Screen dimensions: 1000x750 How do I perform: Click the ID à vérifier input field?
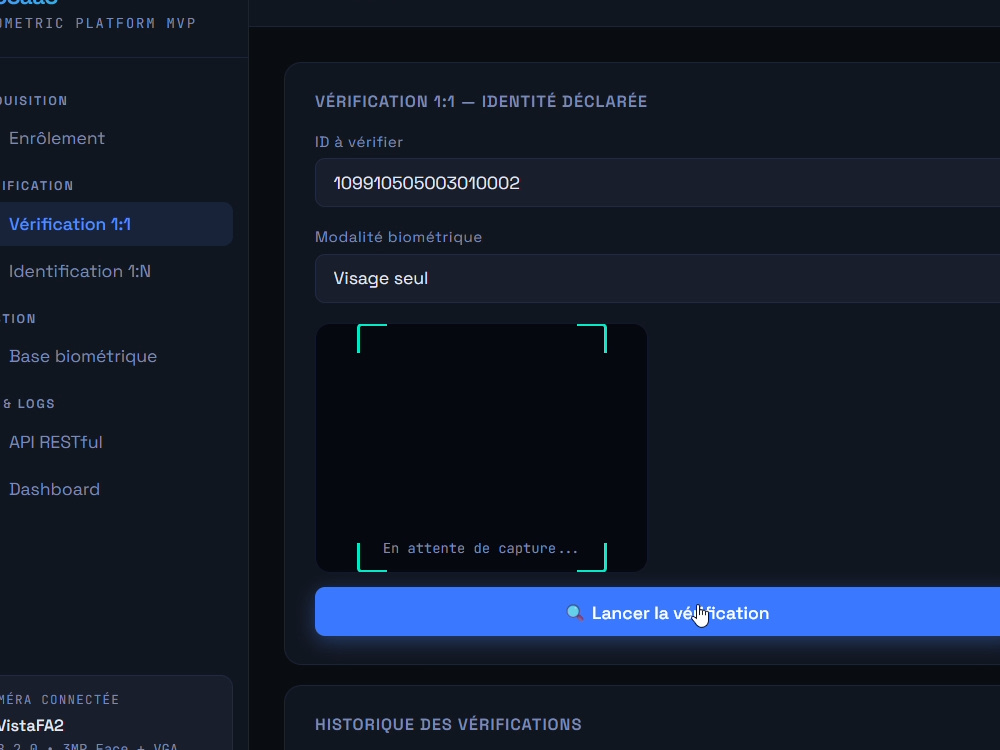[x=658, y=183]
